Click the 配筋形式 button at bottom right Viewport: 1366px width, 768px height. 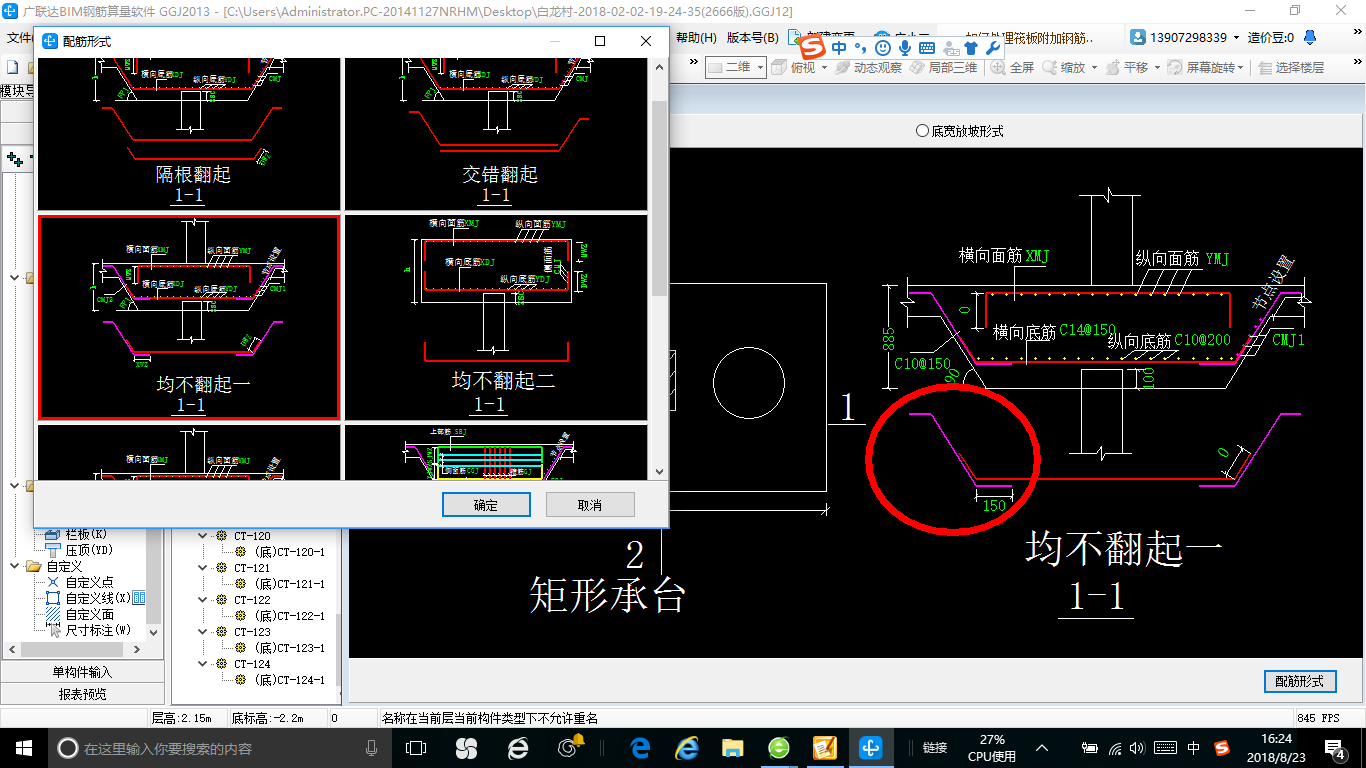(x=1300, y=681)
